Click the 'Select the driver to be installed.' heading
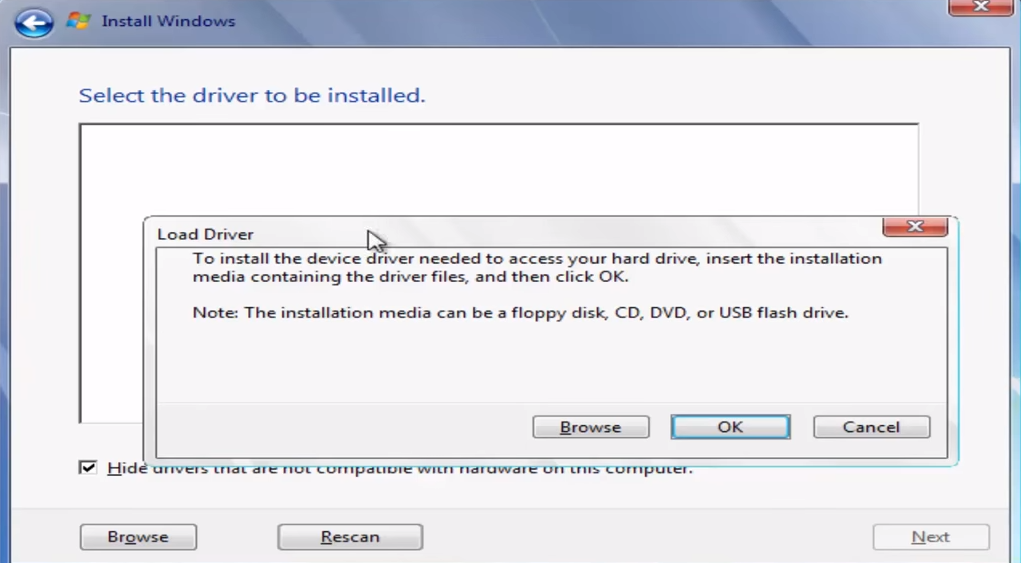This screenshot has width=1021, height=564. coord(251,96)
